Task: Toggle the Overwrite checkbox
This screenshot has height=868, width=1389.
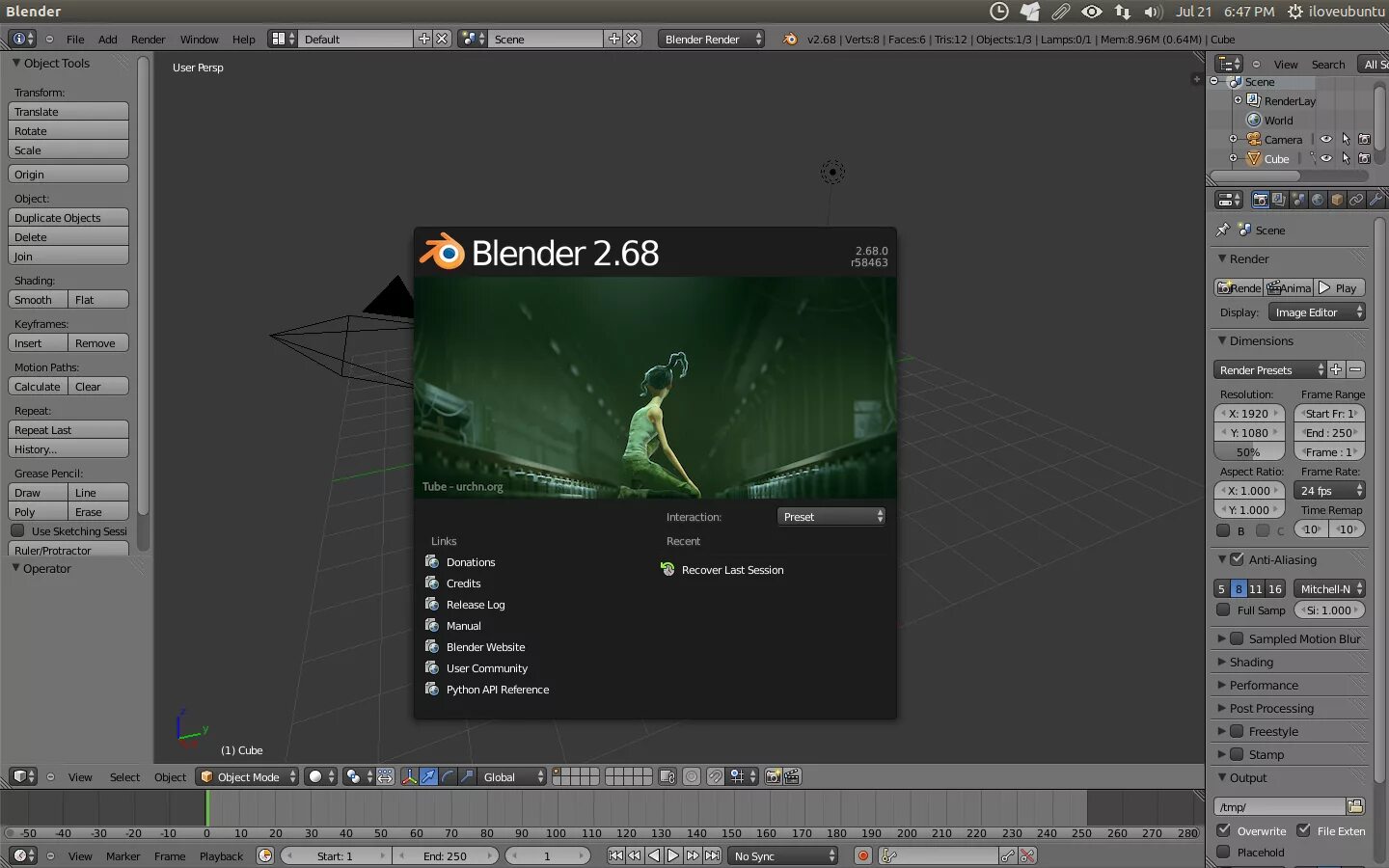Action: pos(1223,829)
